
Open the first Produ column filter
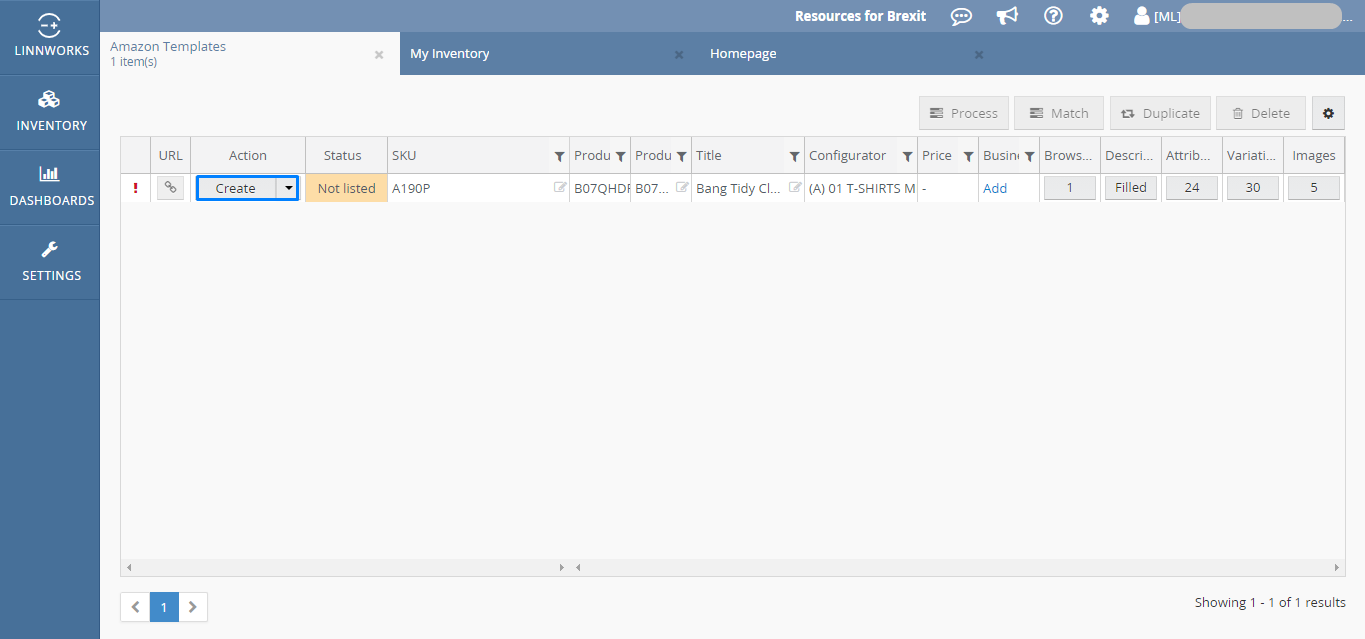(x=620, y=156)
